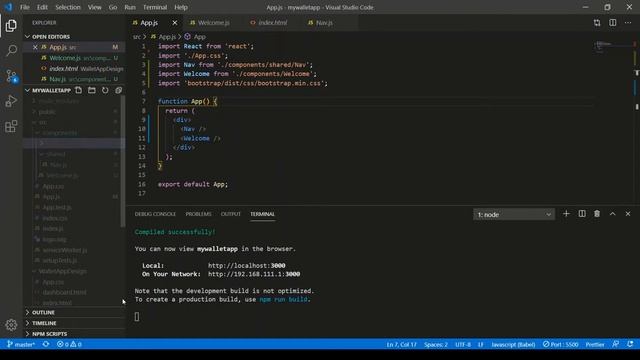Screen dimensions: 640x360
Task: Open the Run and Debug view
Action: pos(11,101)
